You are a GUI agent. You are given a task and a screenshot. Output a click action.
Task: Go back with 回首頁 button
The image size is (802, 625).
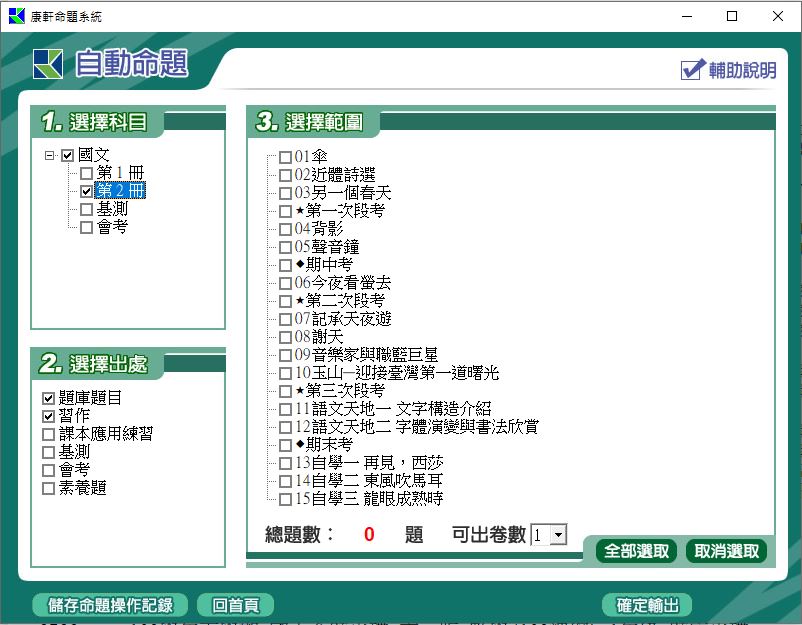(235, 605)
